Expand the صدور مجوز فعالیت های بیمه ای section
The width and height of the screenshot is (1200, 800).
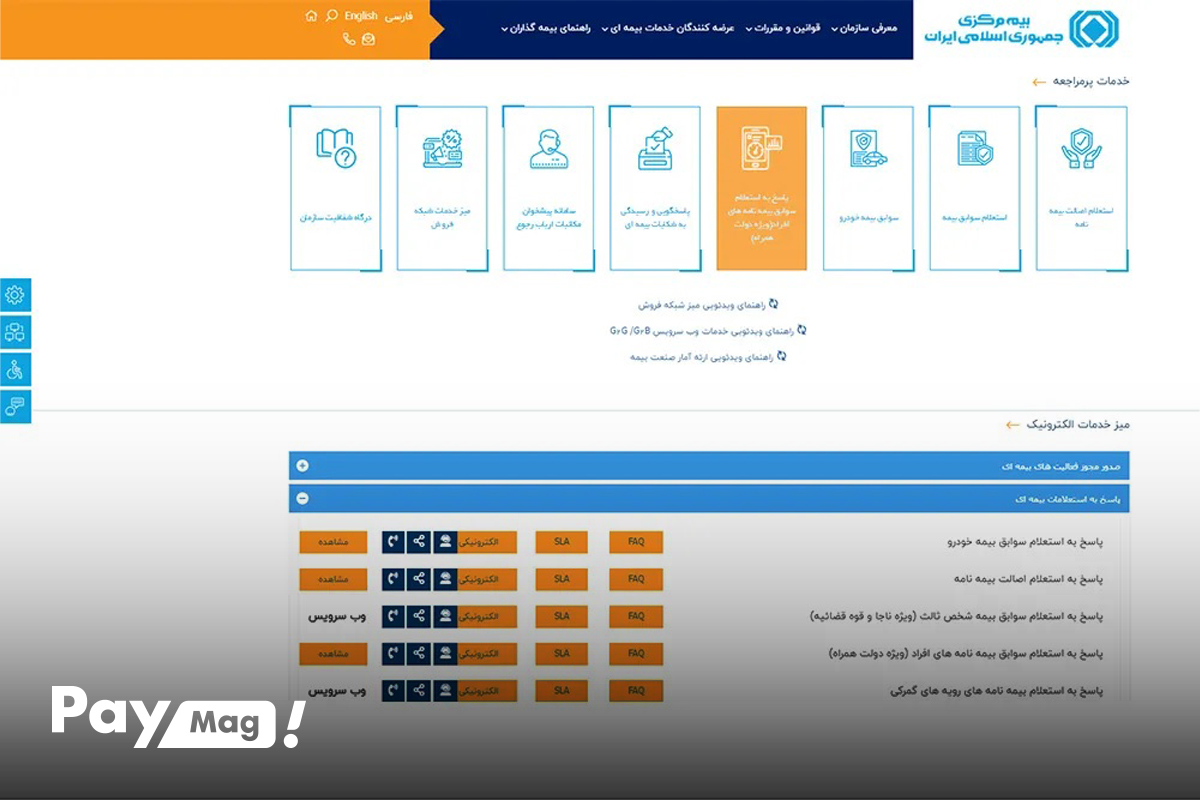coord(709,465)
